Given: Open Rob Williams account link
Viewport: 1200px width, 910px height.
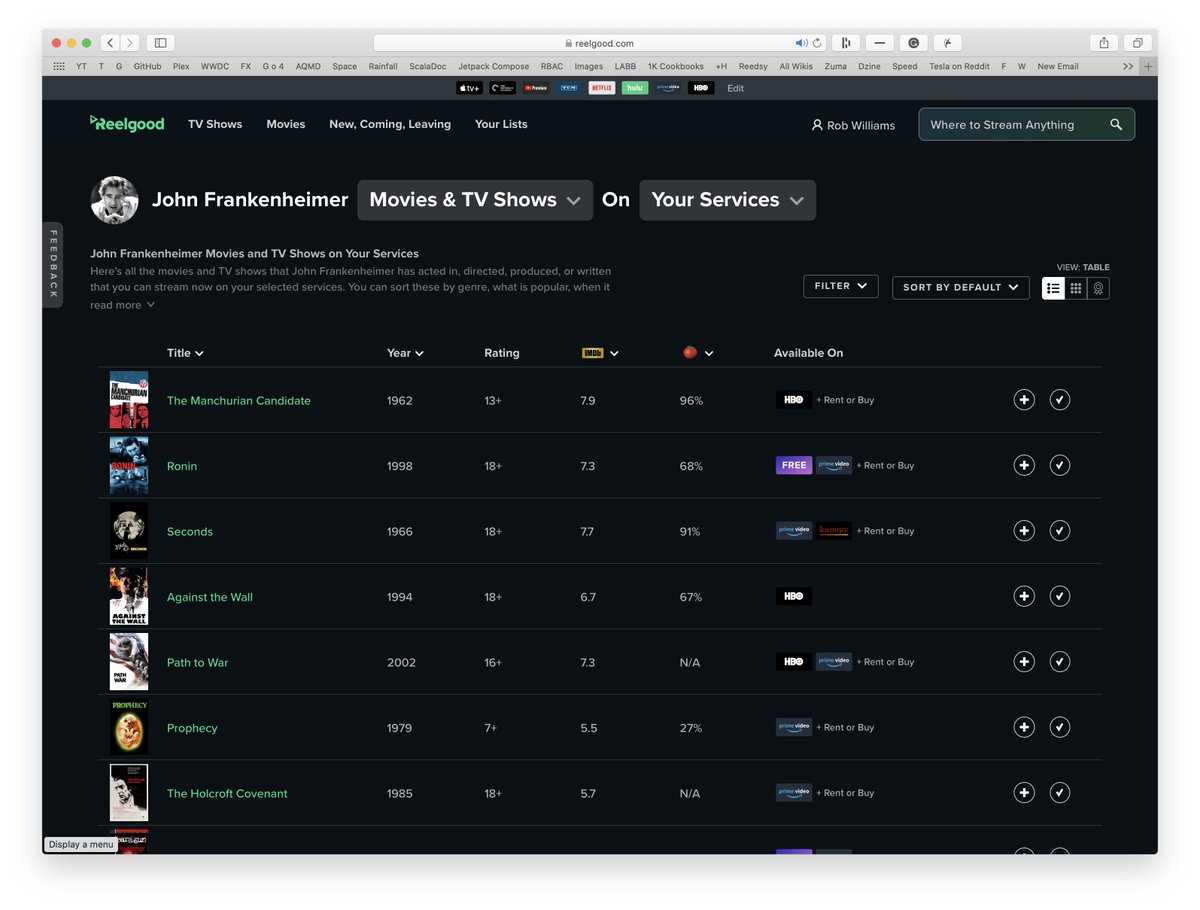Looking at the screenshot, I should coord(853,125).
